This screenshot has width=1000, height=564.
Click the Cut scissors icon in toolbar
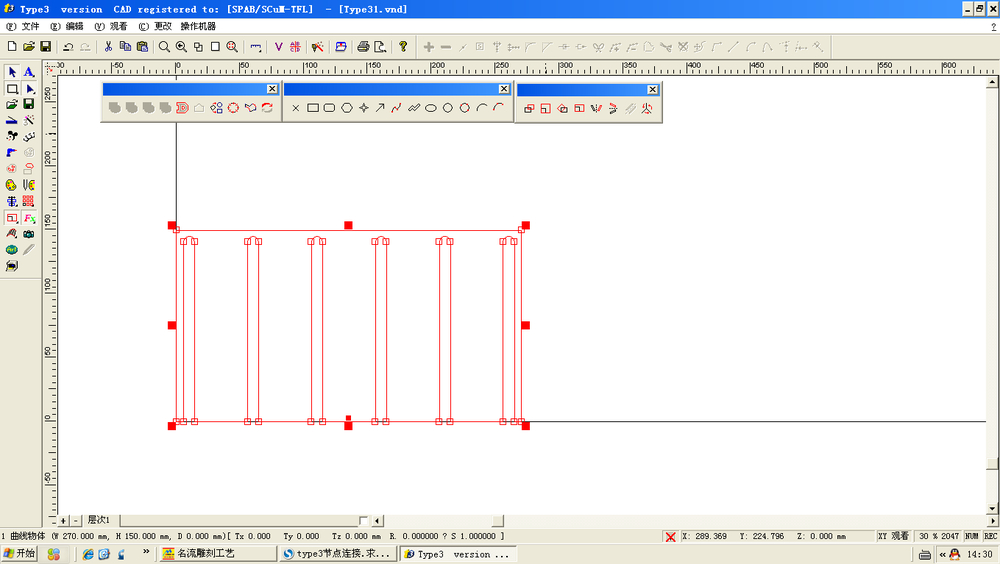pyautogui.click(x=108, y=46)
